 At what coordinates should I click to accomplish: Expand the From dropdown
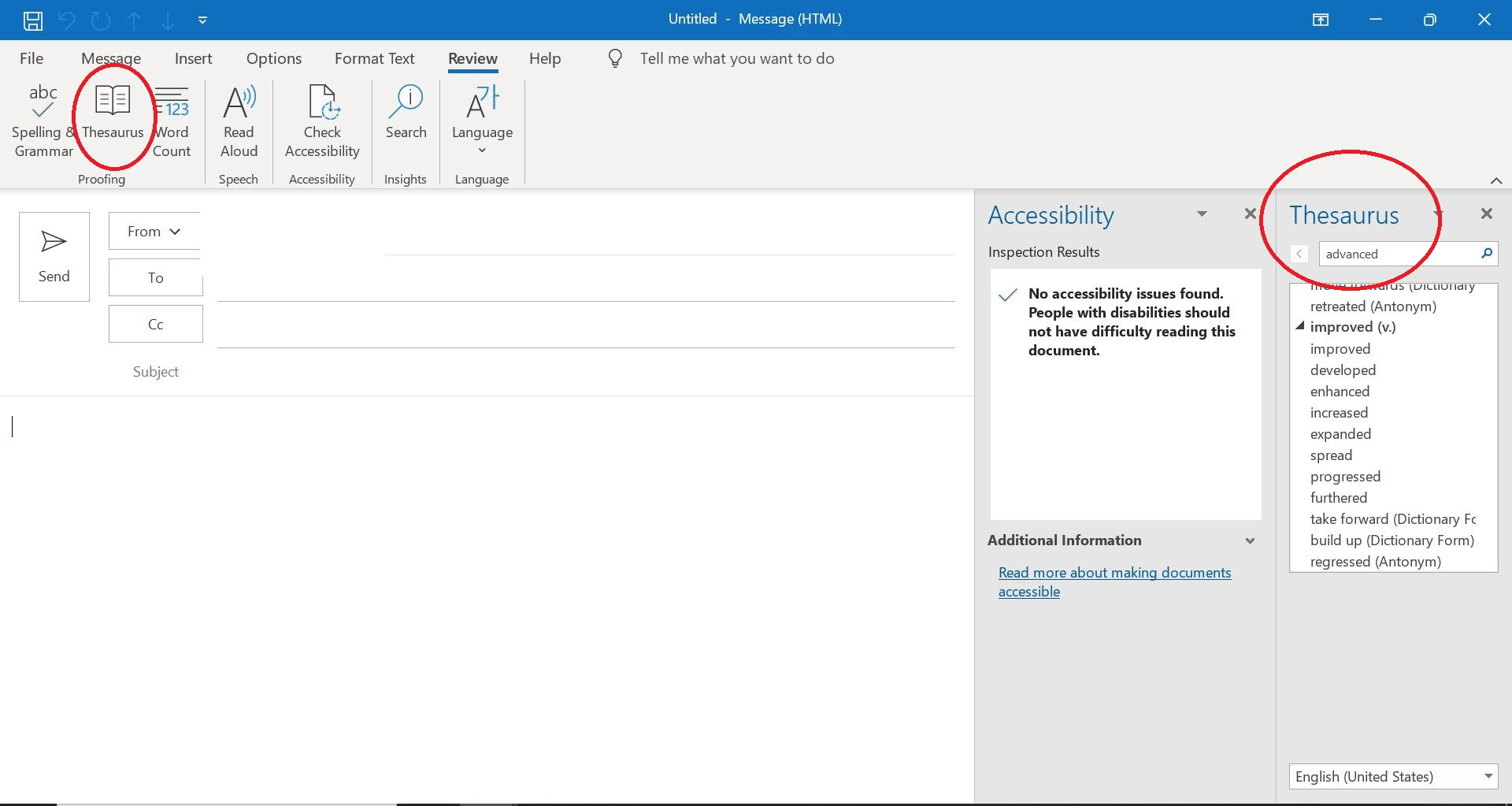pyautogui.click(x=154, y=231)
